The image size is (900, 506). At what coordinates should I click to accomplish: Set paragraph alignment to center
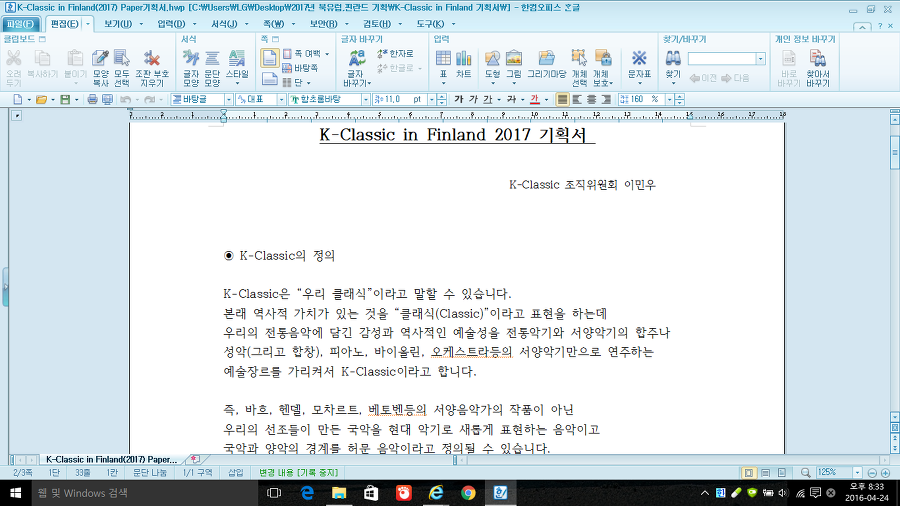click(x=591, y=99)
